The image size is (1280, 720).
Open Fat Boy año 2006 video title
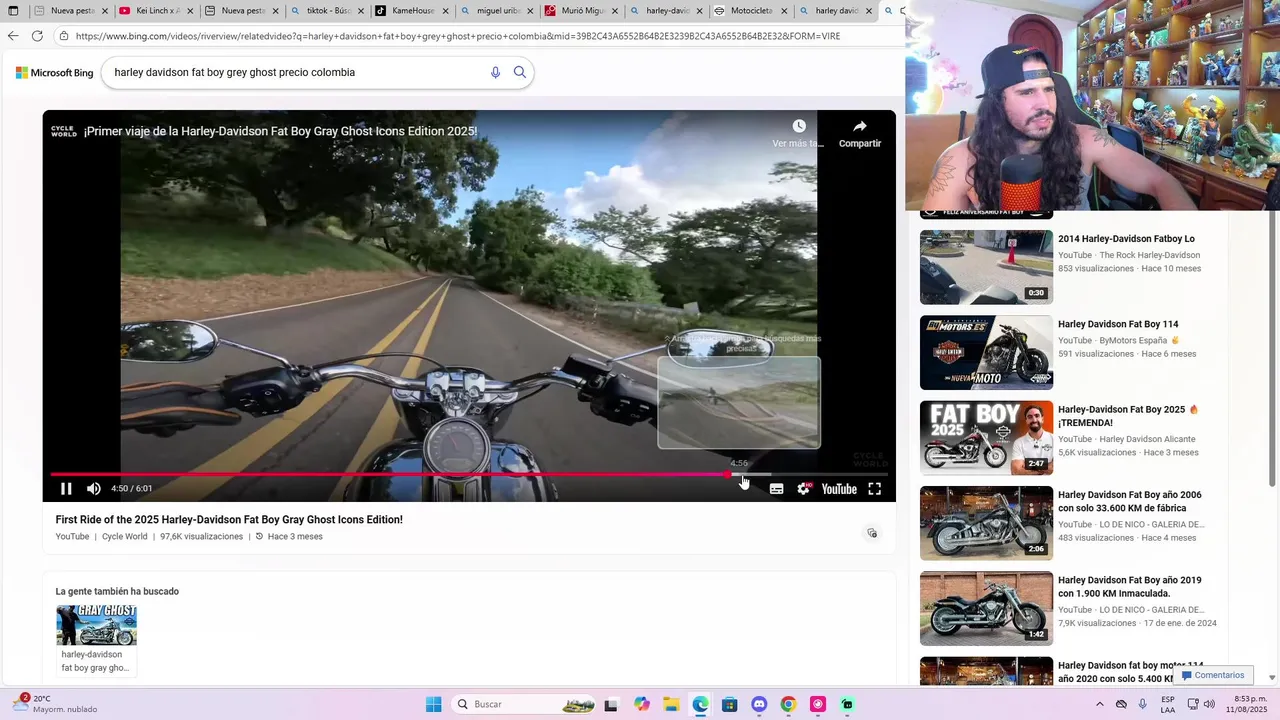[1130, 501]
